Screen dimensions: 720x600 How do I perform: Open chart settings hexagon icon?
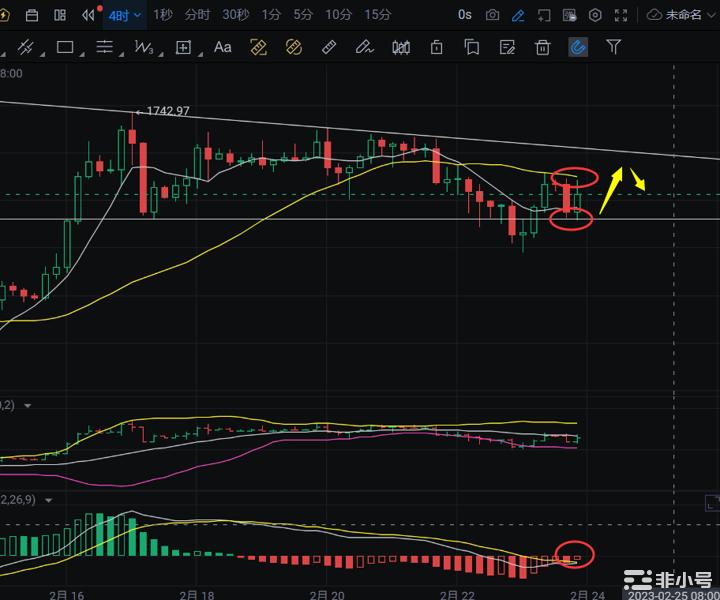pos(595,15)
